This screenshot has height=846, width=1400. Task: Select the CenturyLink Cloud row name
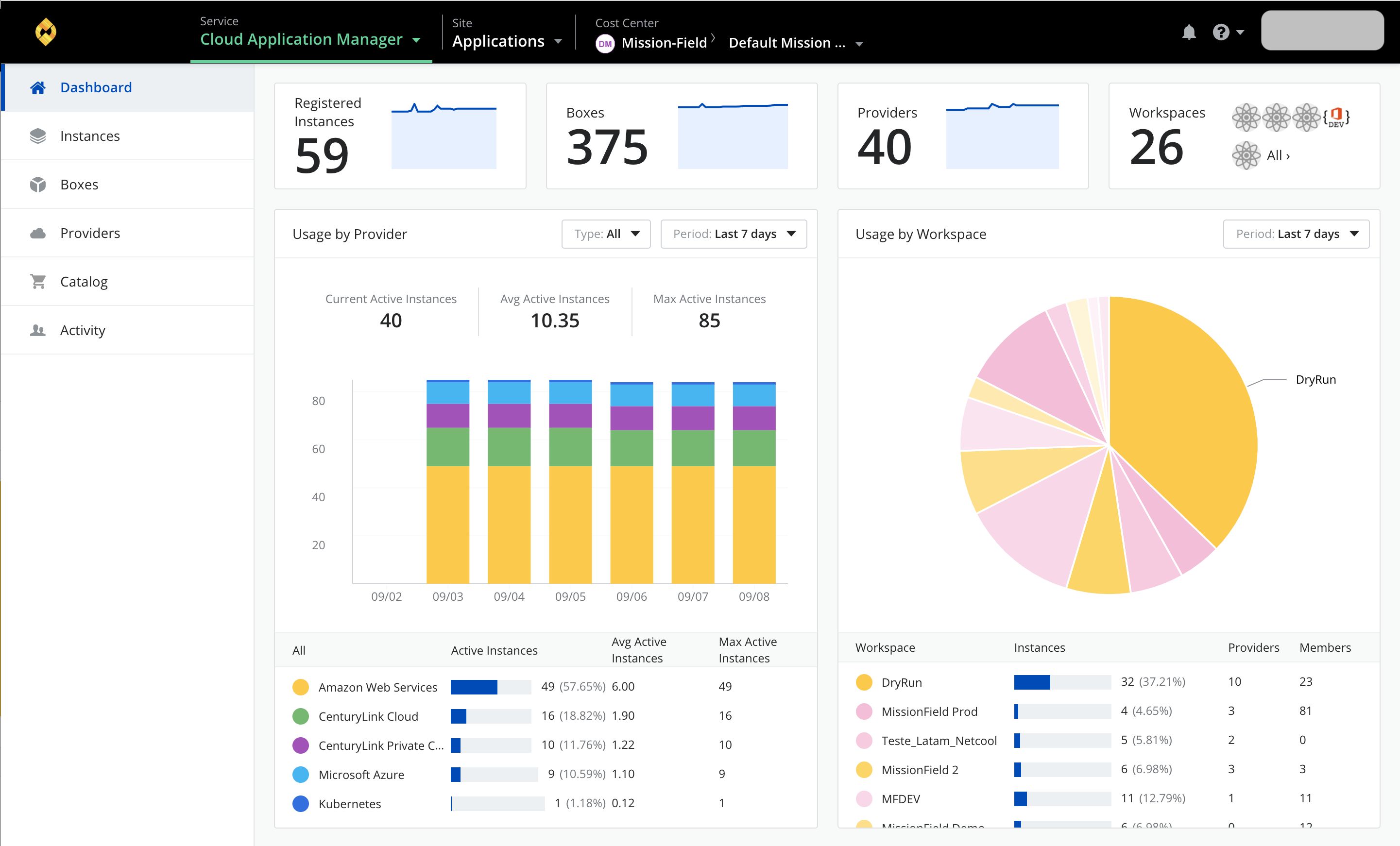(x=368, y=716)
